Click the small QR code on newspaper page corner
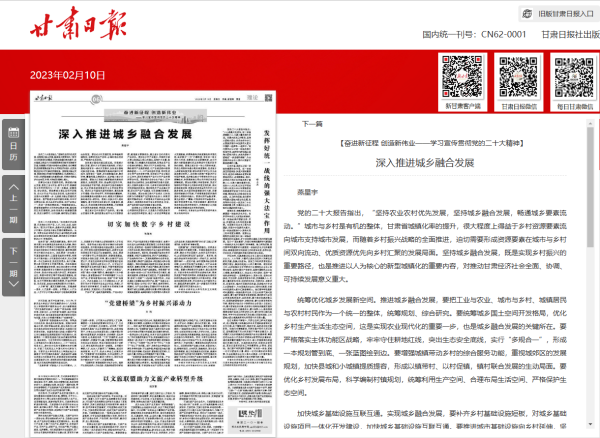The height and width of the screenshot is (438, 600). 269,98
